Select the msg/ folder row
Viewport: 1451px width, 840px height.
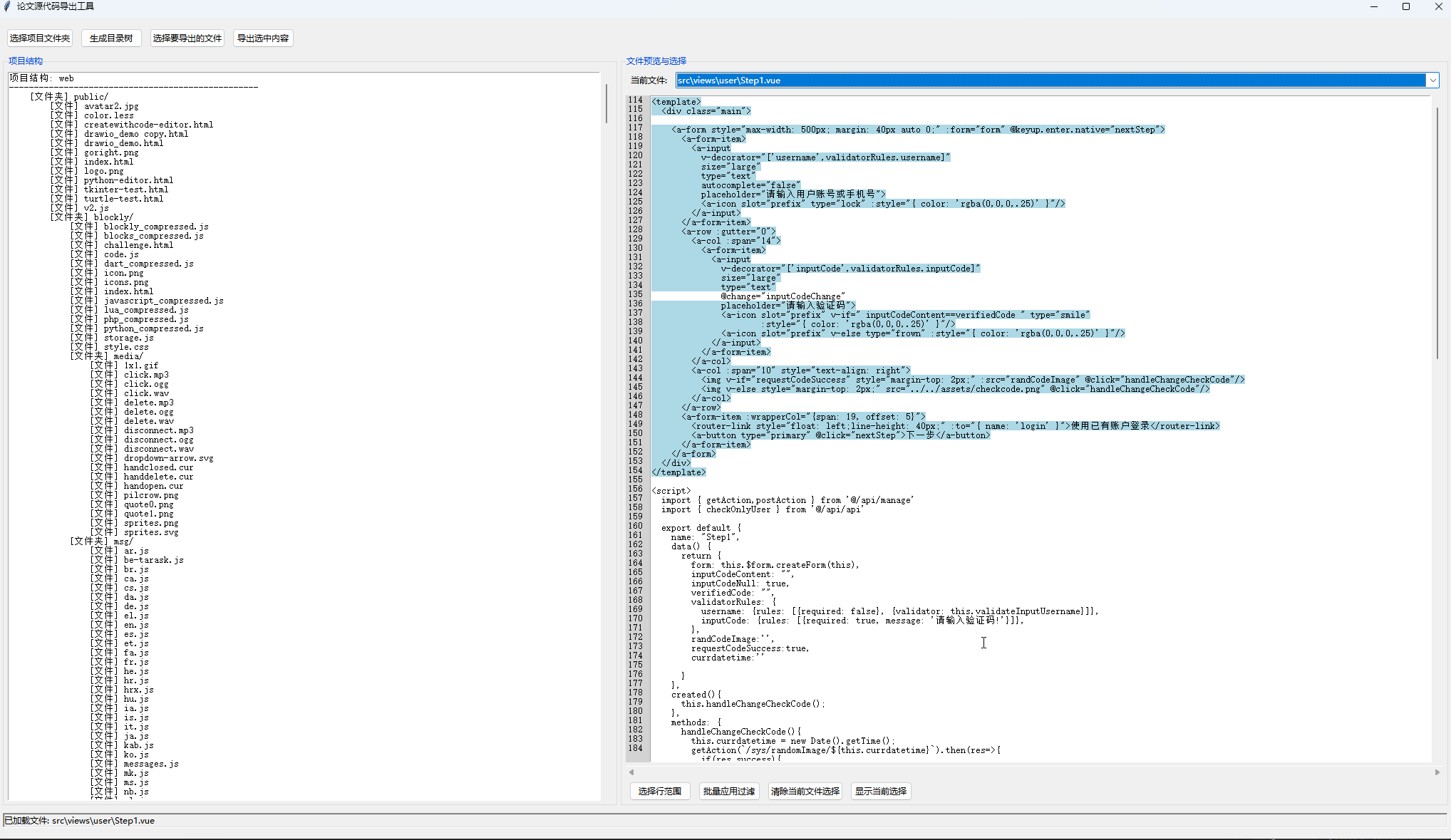tap(102, 541)
